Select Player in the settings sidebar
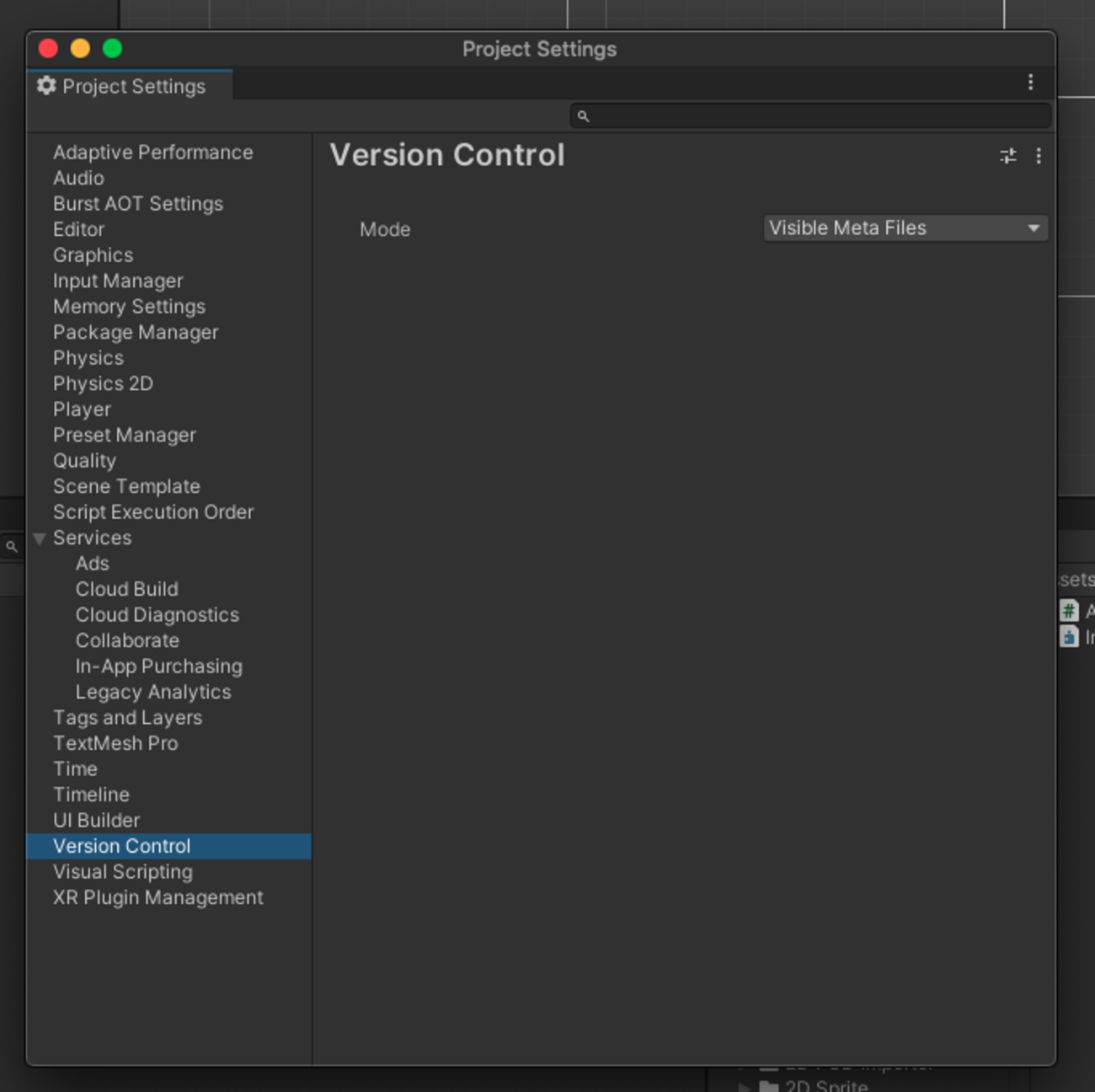Viewport: 1095px width, 1092px height. tap(82, 409)
